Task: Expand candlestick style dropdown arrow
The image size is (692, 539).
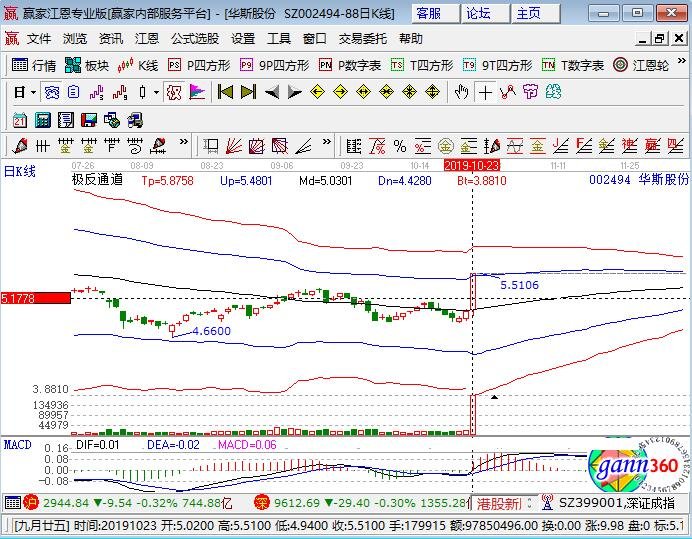Action: click(x=156, y=93)
